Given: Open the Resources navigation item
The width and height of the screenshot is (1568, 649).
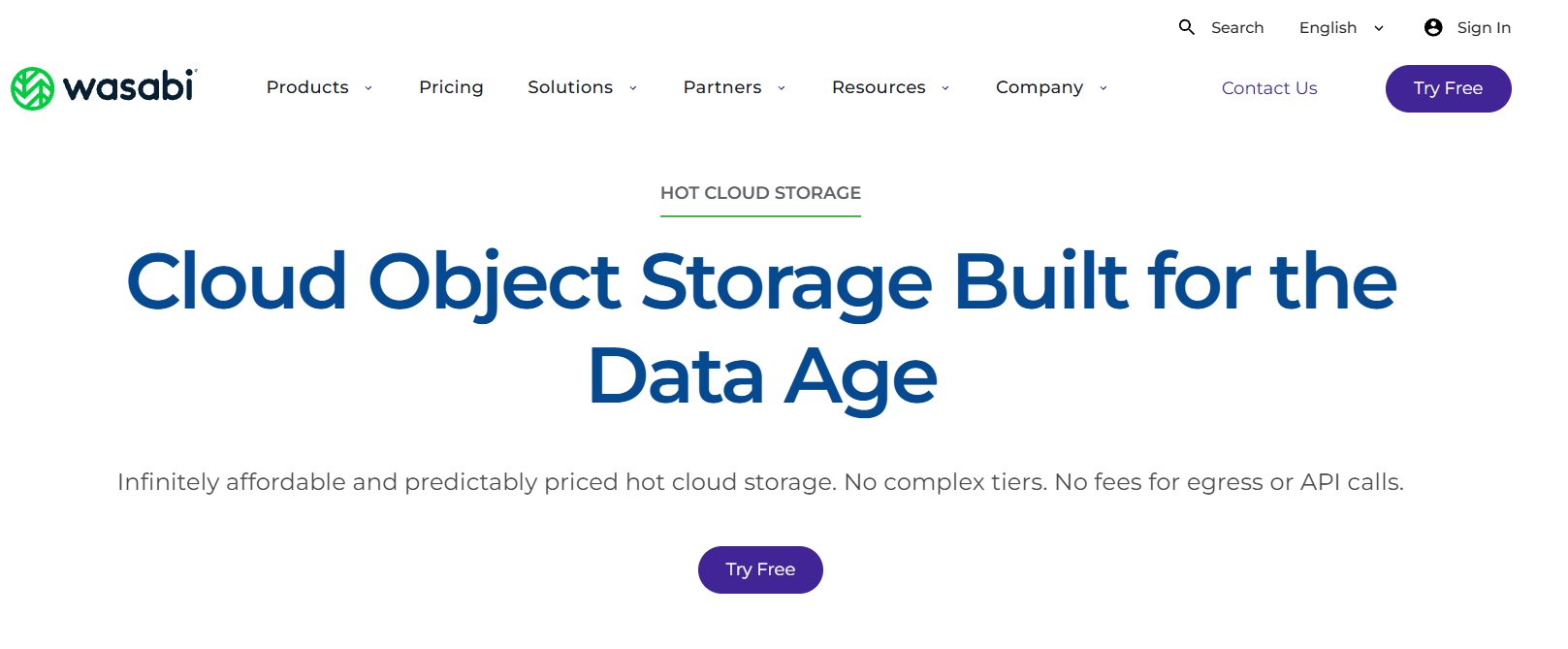Looking at the screenshot, I should click(879, 87).
